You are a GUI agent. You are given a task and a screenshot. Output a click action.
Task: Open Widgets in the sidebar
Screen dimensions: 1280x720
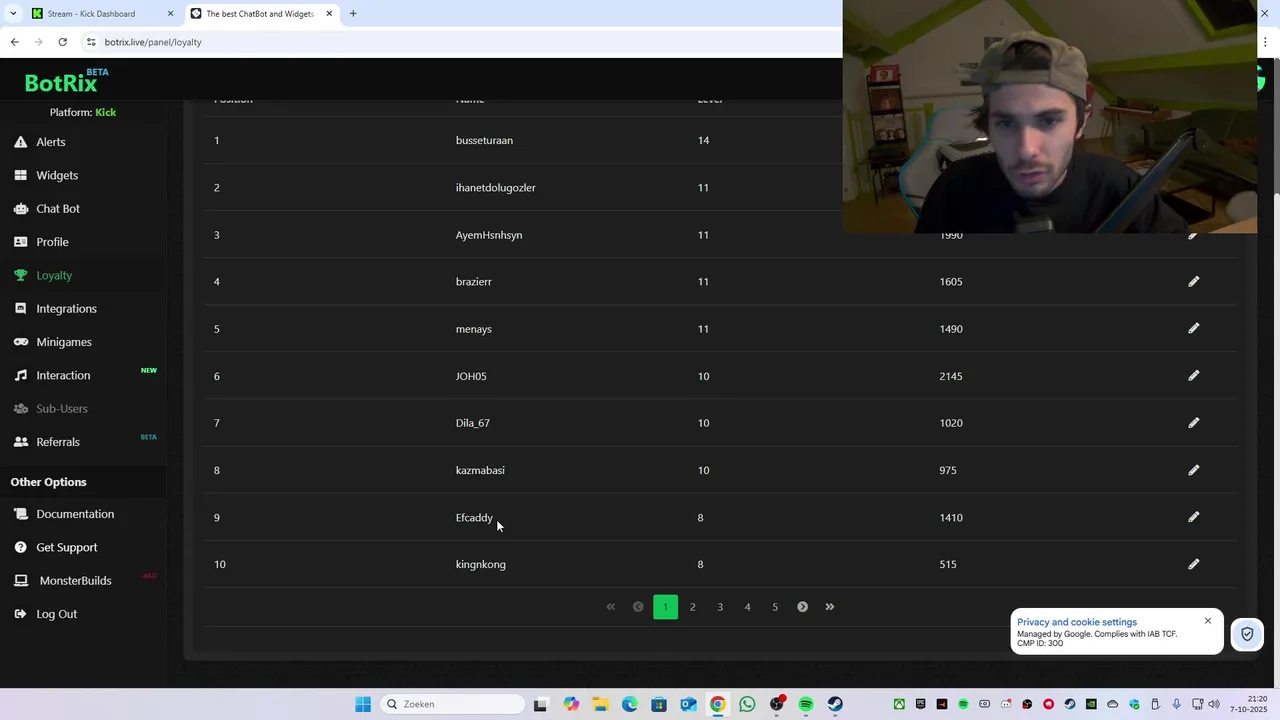pyautogui.click(x=57, y=175)
